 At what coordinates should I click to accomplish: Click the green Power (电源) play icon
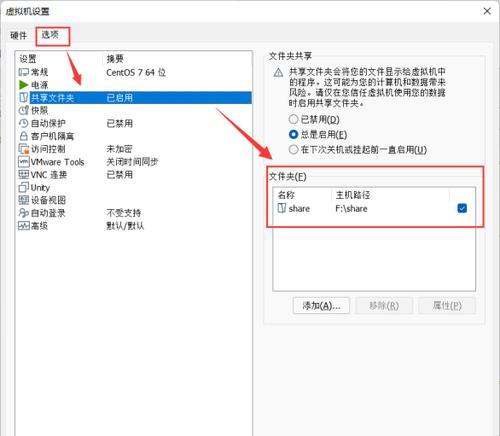click(23, 85)
